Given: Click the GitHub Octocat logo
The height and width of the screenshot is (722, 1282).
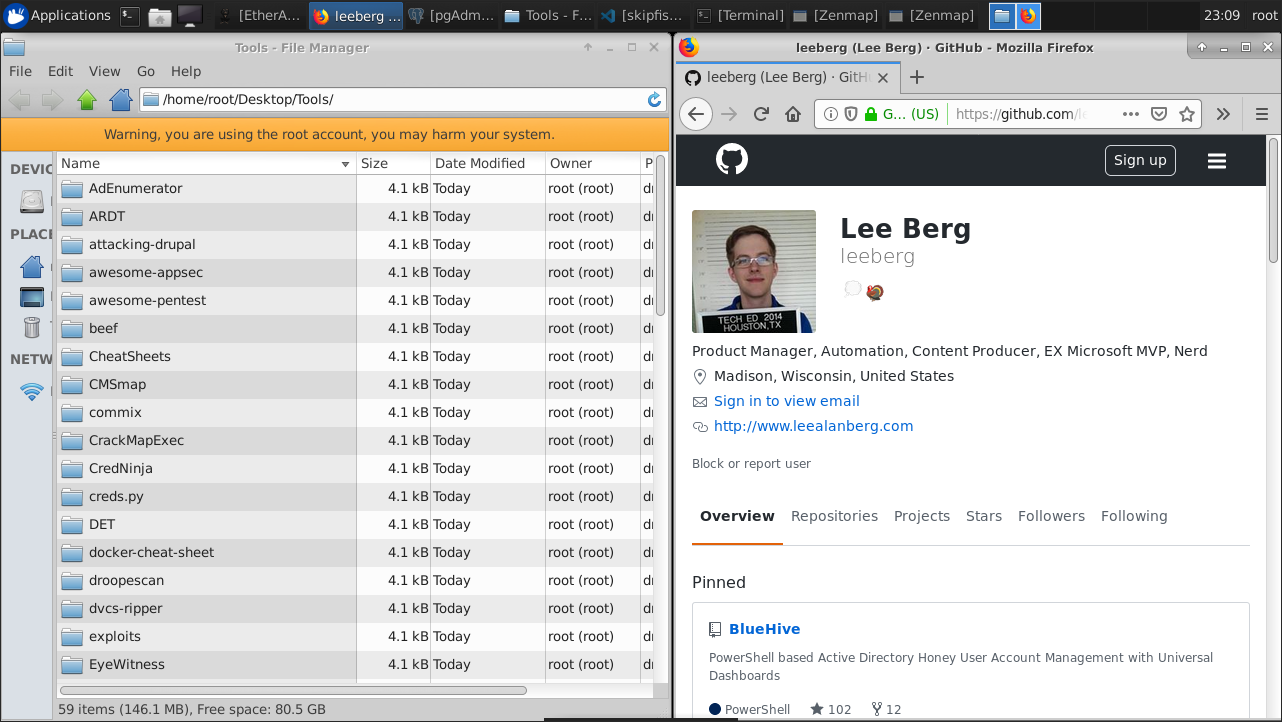Looking at the screenshot, I should (x=732, y=160).
